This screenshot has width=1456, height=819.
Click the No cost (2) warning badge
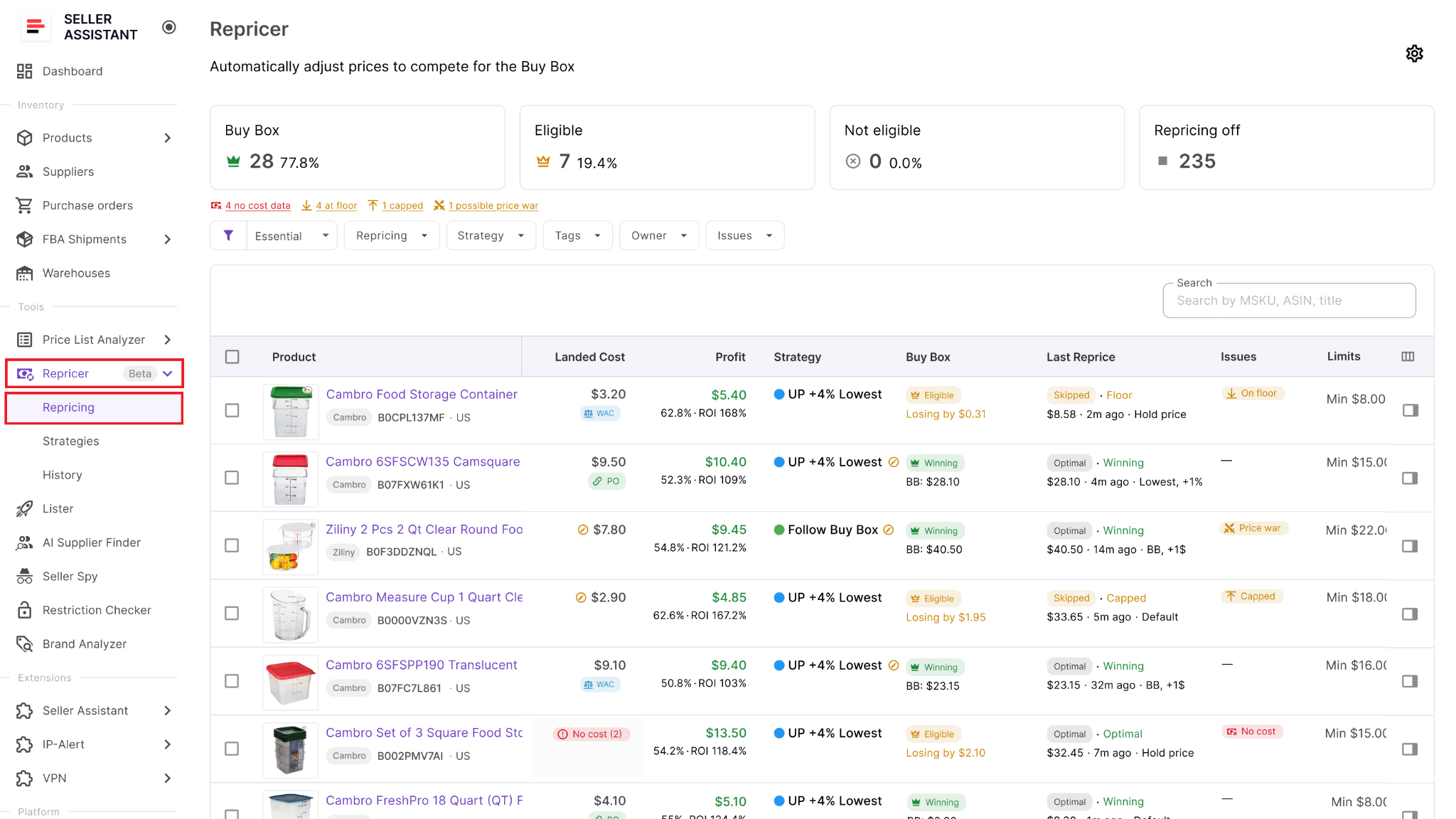590,734
